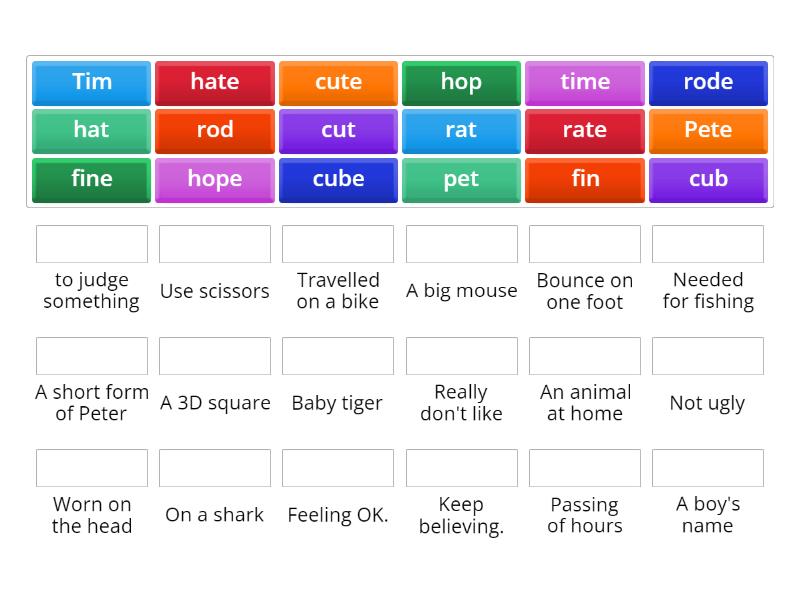800x600 pixels.
Task: Choose the 'rode' word tile
Action: [708, 82]
